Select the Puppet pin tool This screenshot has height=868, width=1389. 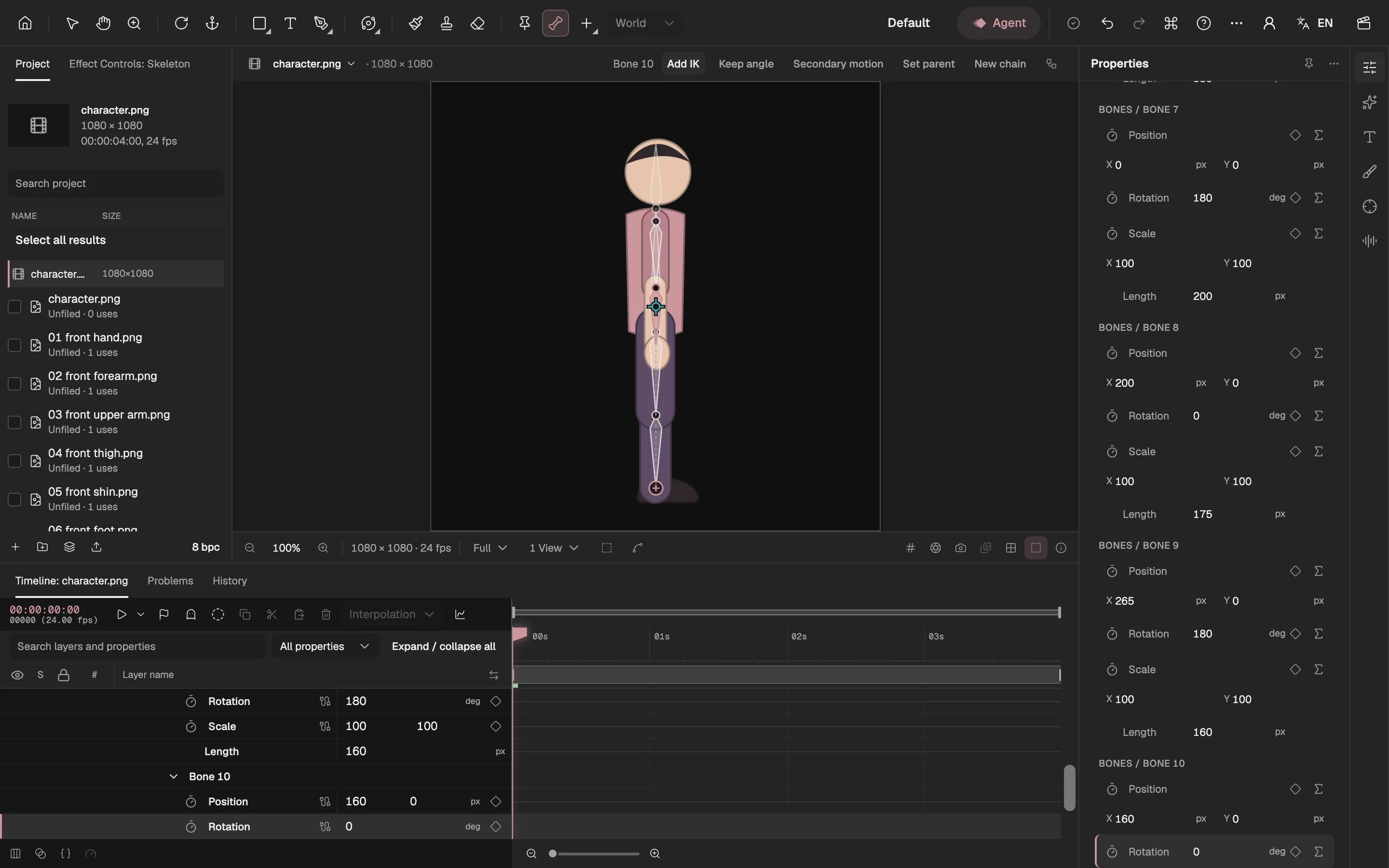point(525,23)
